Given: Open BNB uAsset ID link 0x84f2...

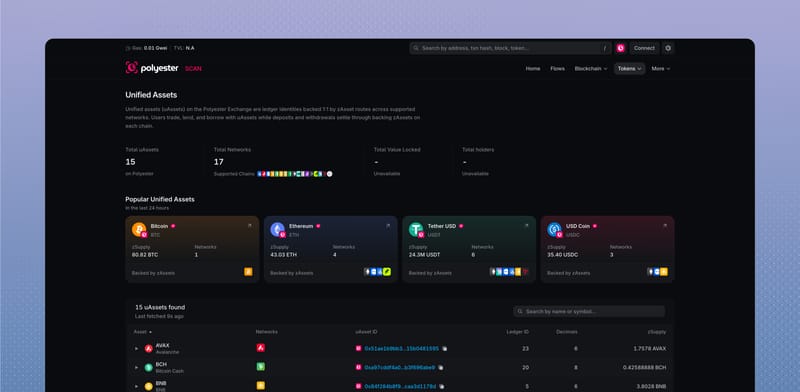Looking at the screenshot, I should pyautogui.click(x=400, y=386).
